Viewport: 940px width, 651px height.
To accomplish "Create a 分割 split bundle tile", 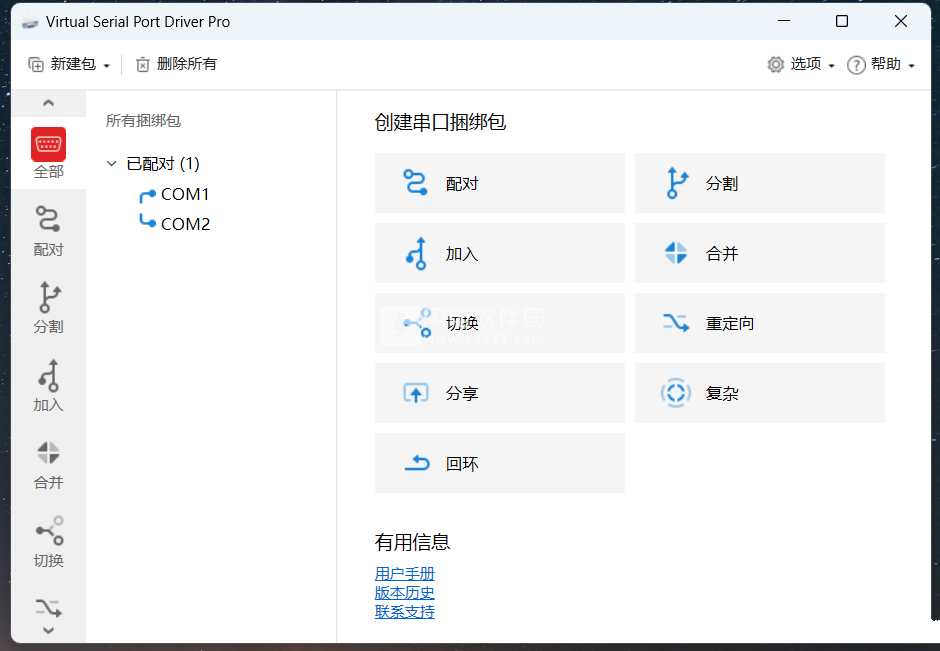I will point(760,183).
